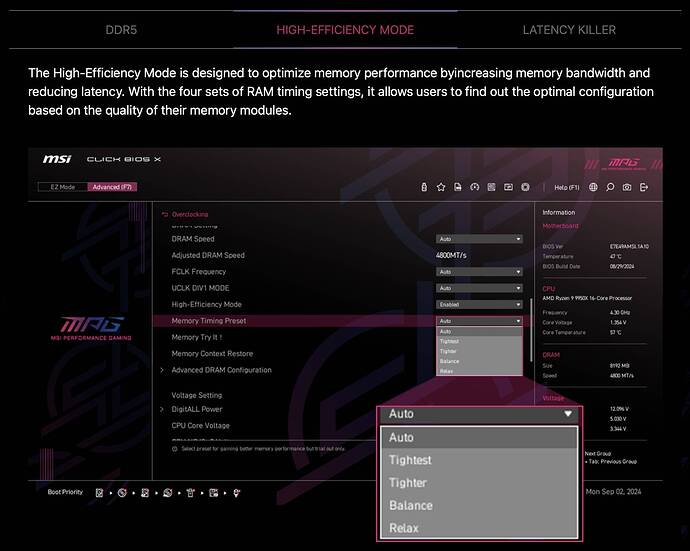Open the speedometer gauge icon in BIOS toolbar
The height and width of the screenshot is (551, 690).
tap(474, 187)
